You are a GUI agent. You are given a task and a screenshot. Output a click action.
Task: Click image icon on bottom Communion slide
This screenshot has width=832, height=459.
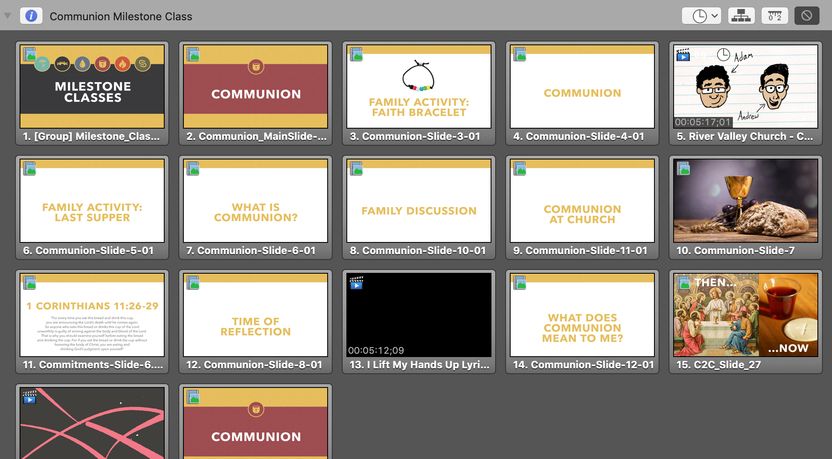tap(193, 397)
